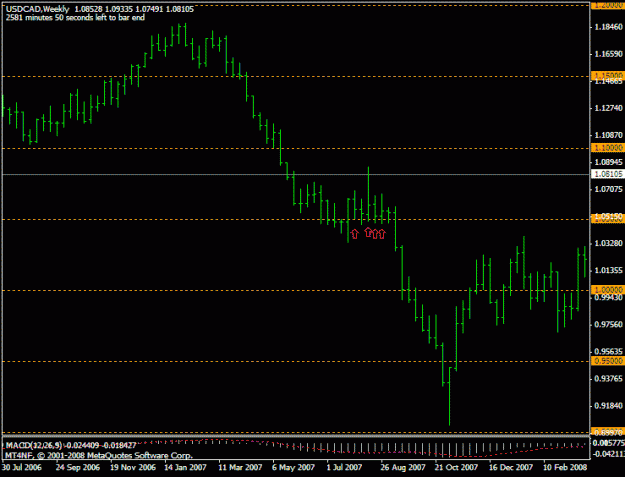Click the 1.08945 price scale label
The image size is (625, 477).
pyautogui.click(x=608, y=162)
